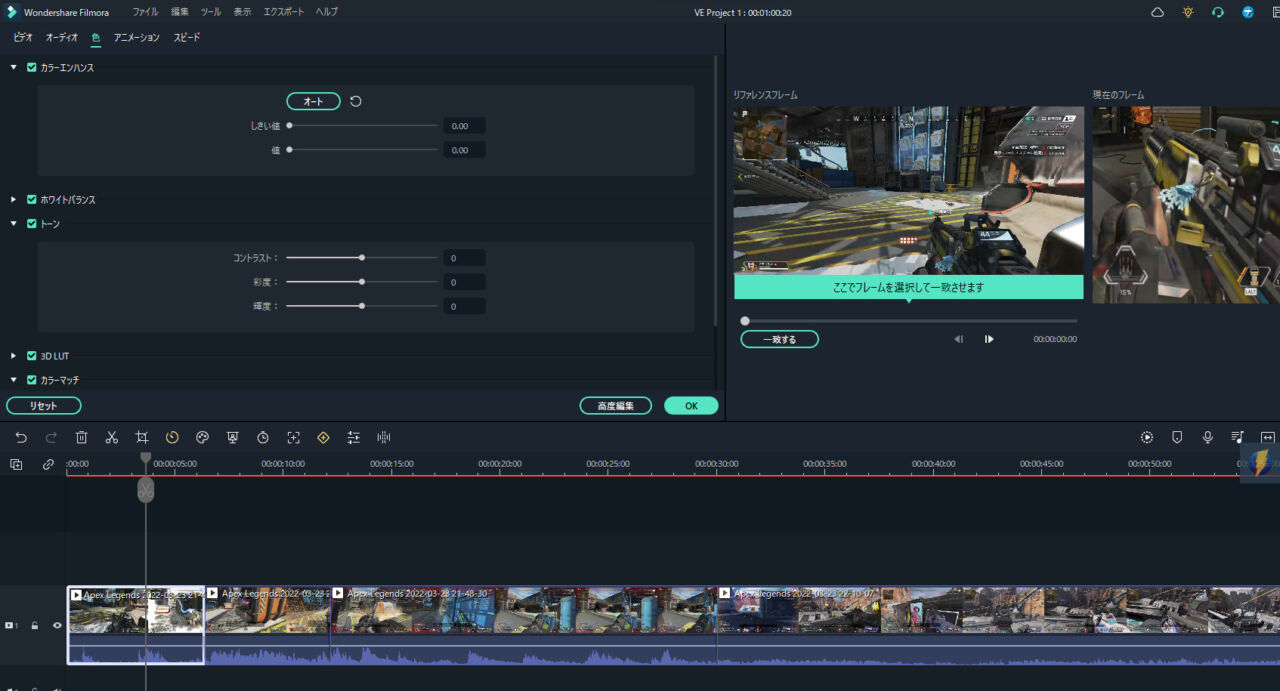
Task: Click the しきい値 slider handle
Action: pos(289,125)
